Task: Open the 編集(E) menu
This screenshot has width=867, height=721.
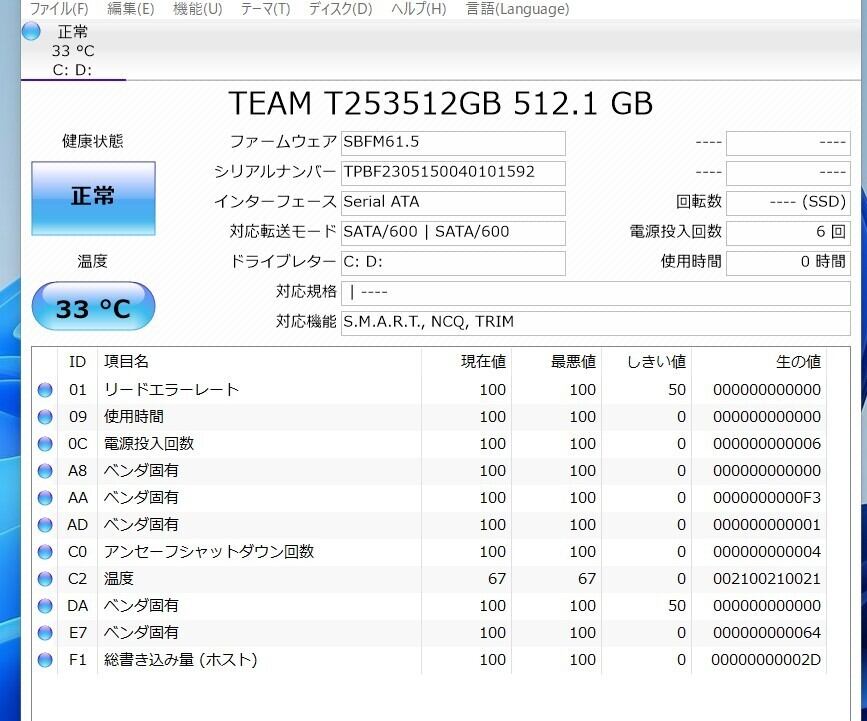Action: click(130, 9)
